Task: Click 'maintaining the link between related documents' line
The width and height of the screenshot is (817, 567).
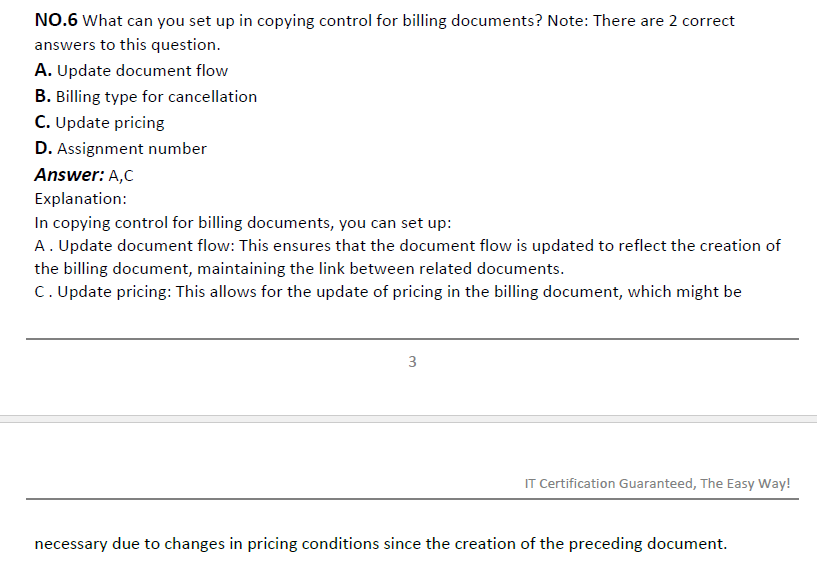Action: point(299,268)
